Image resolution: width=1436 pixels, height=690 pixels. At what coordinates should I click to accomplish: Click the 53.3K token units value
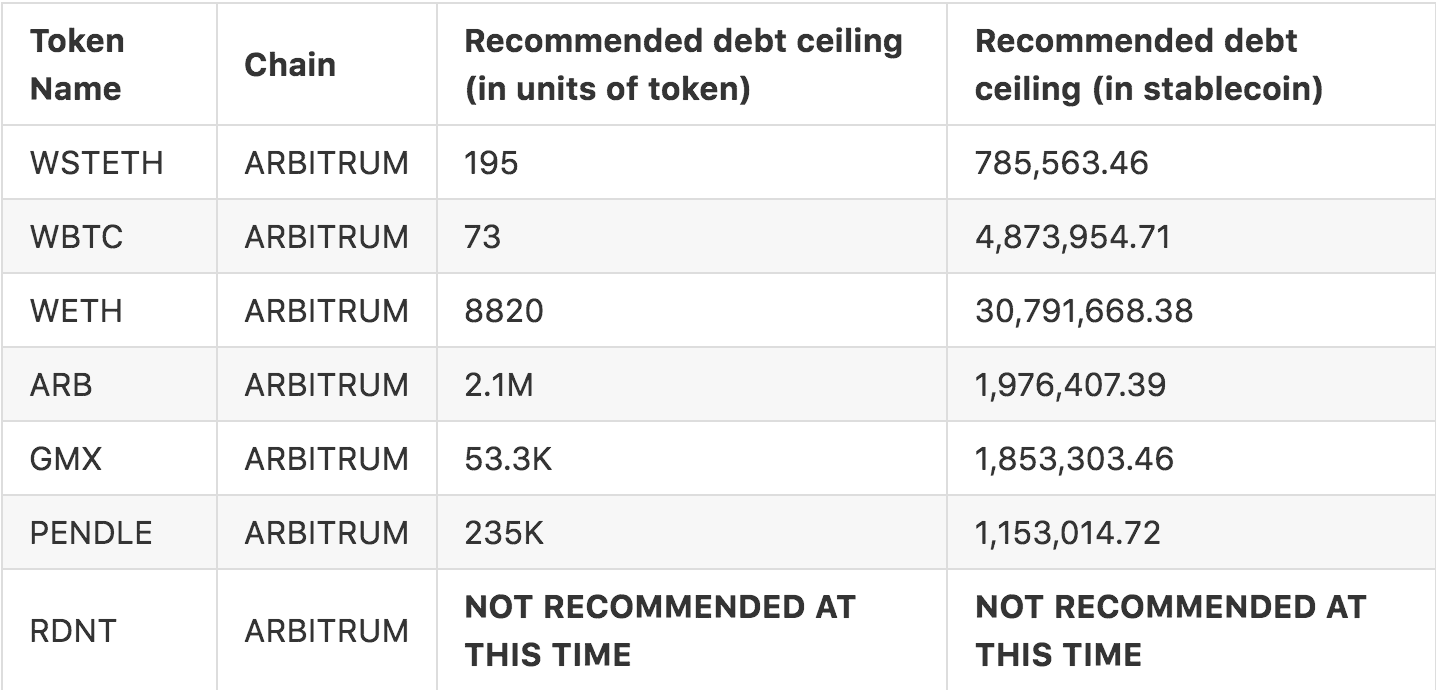[508, 459]
